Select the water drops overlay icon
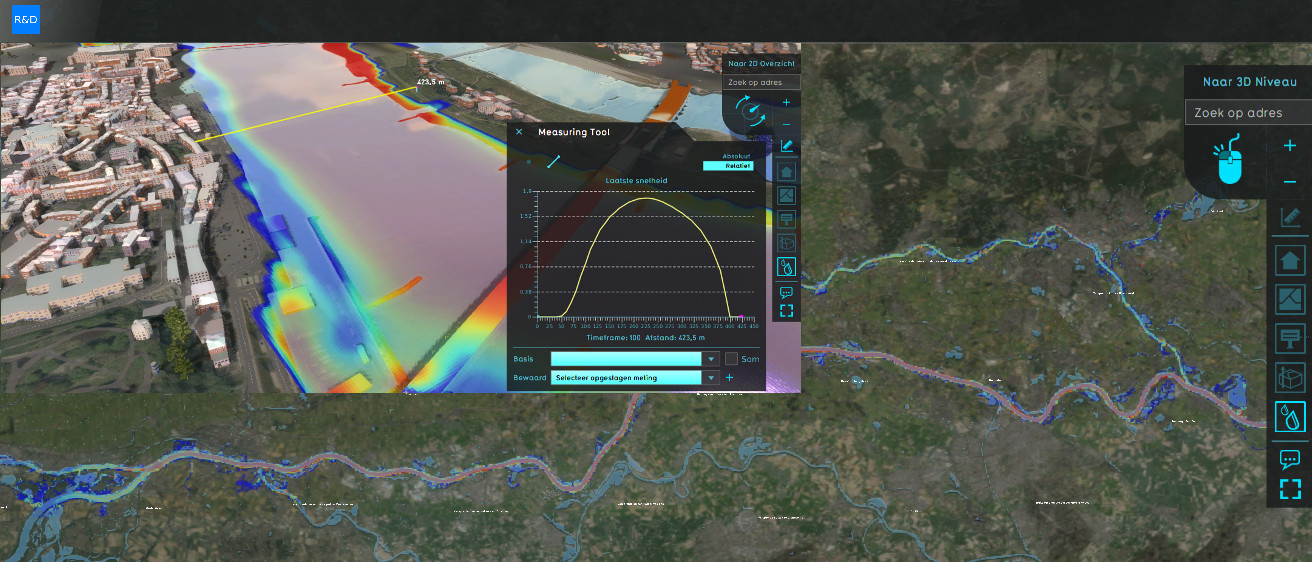The image size is (1312, 562). (x=1290, y=416)
